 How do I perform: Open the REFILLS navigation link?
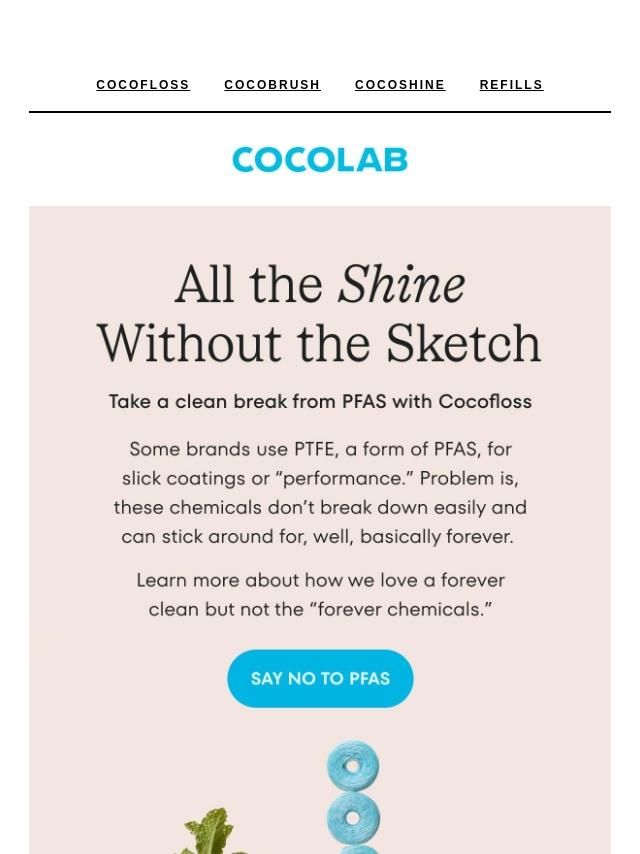point(511,85)
